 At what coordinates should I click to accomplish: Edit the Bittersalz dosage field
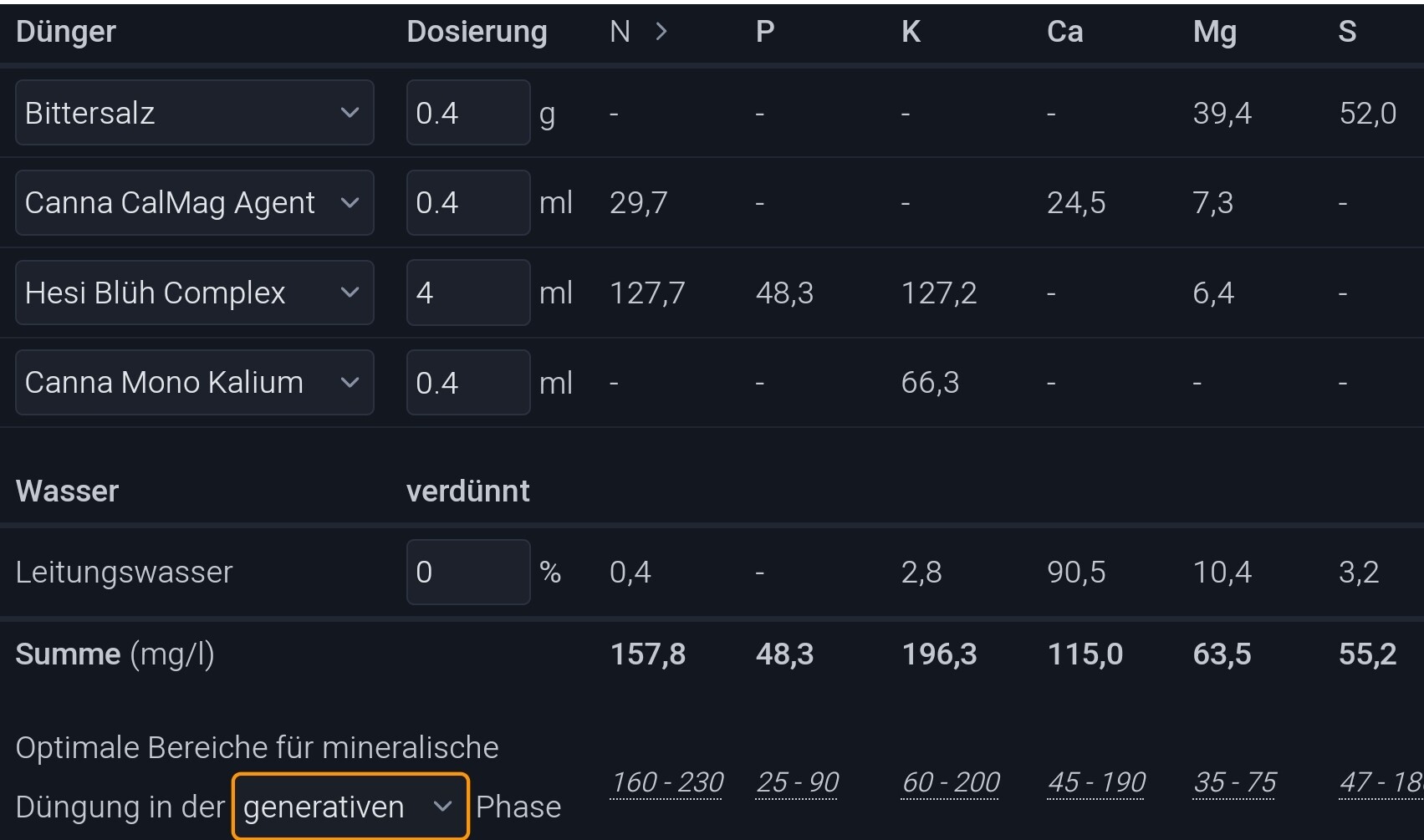[x=467, y=113]
